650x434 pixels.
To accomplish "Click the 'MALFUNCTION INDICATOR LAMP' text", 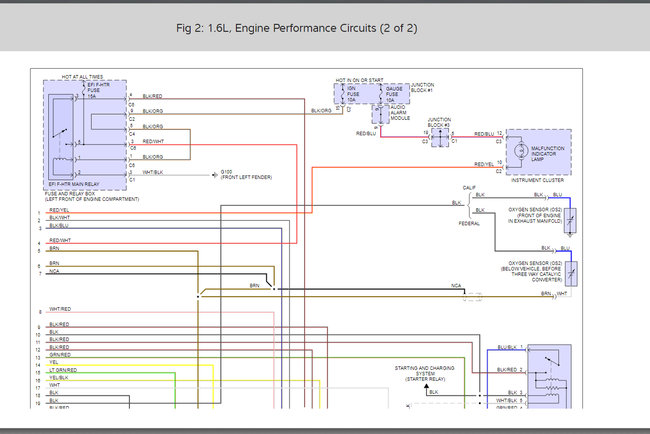I will click(548, 153).
